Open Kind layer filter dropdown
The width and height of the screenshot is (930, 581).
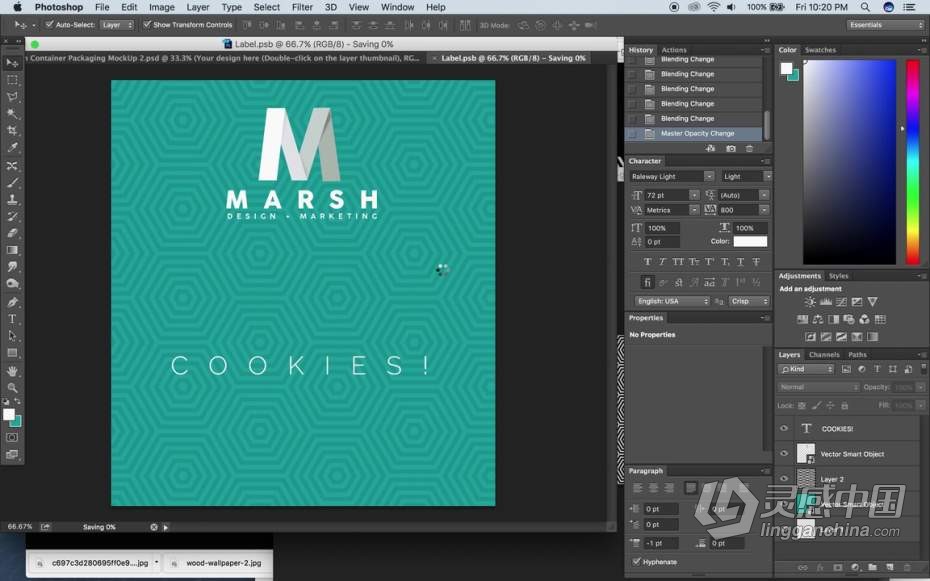click(806, 369)
